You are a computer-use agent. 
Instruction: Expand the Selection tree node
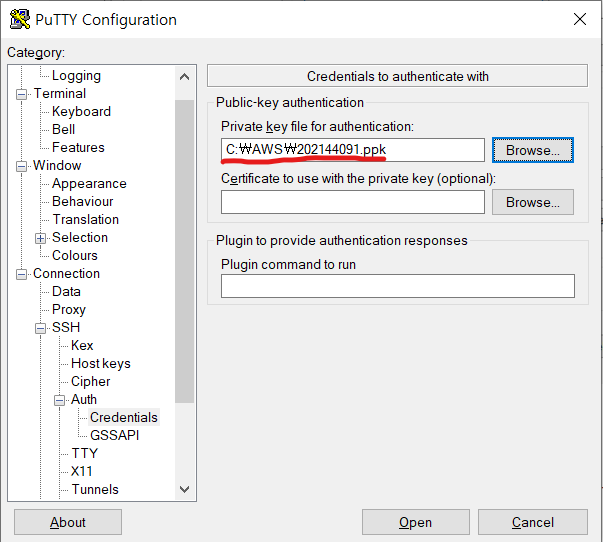point(40,238)
